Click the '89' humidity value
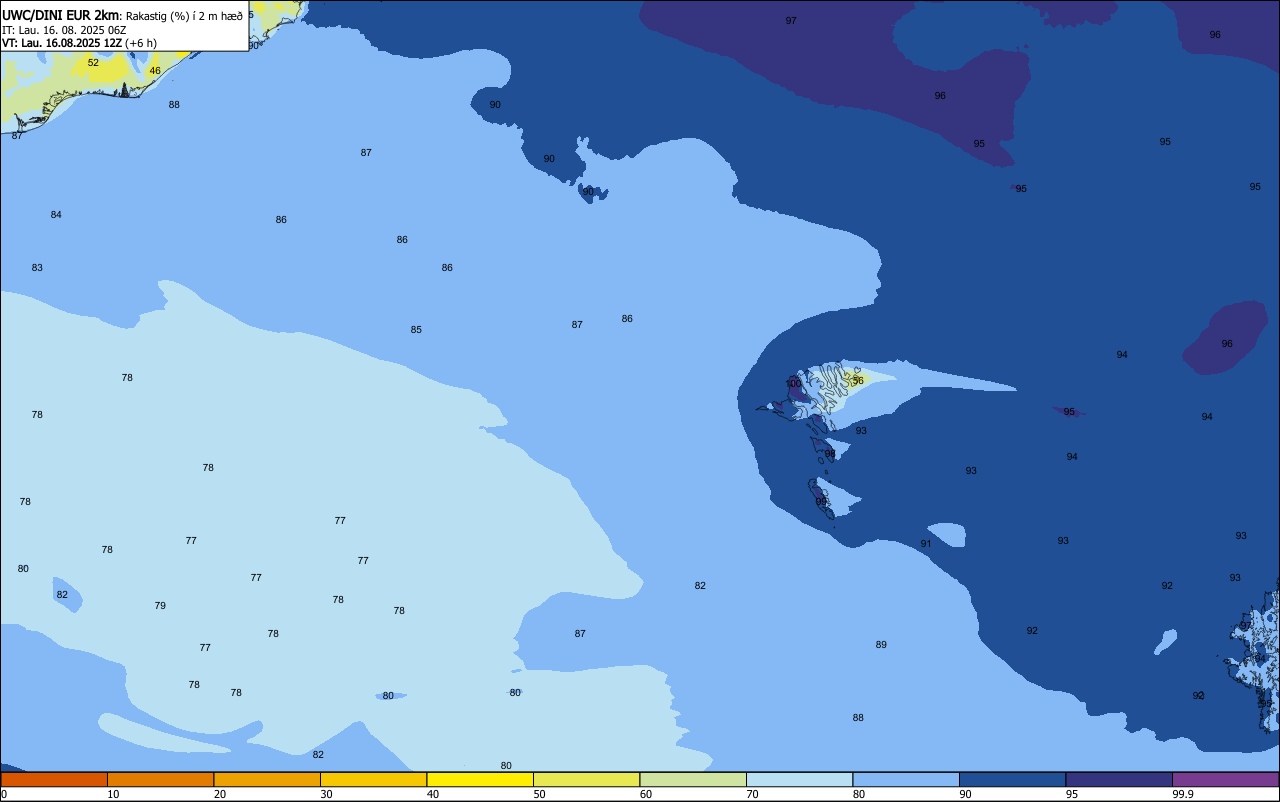 tap(881, 645)
